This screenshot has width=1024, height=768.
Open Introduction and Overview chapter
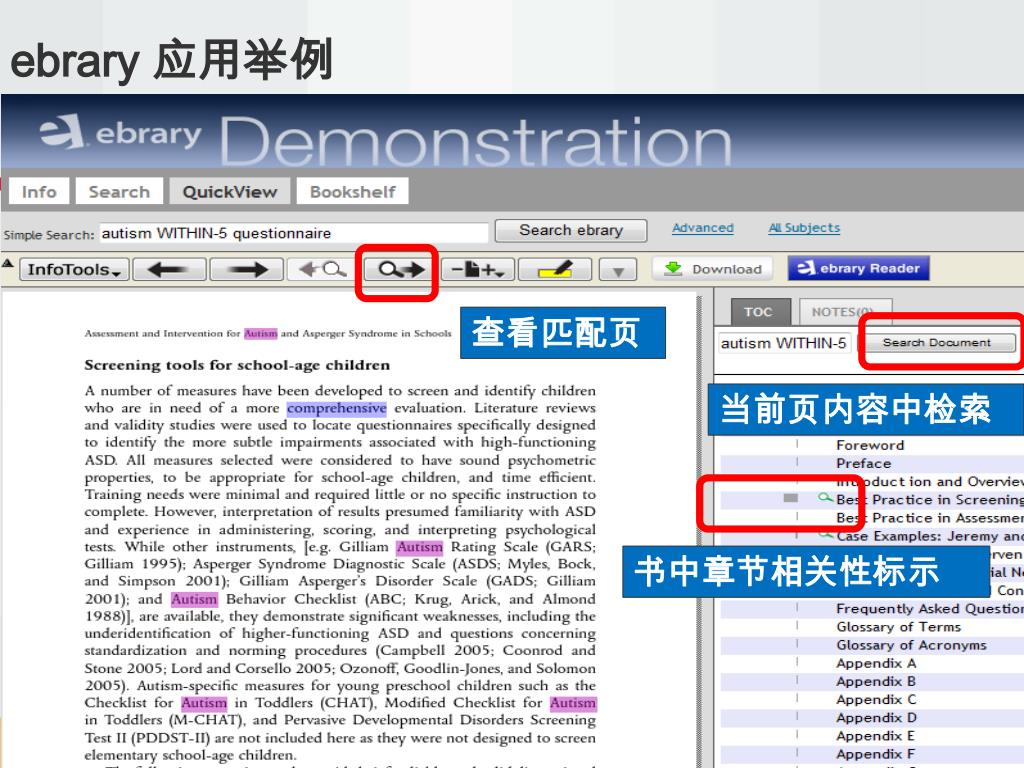tap(929, 481)
